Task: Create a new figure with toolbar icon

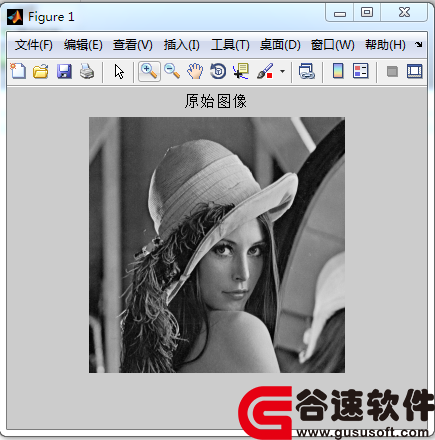Action: [18, 71]
